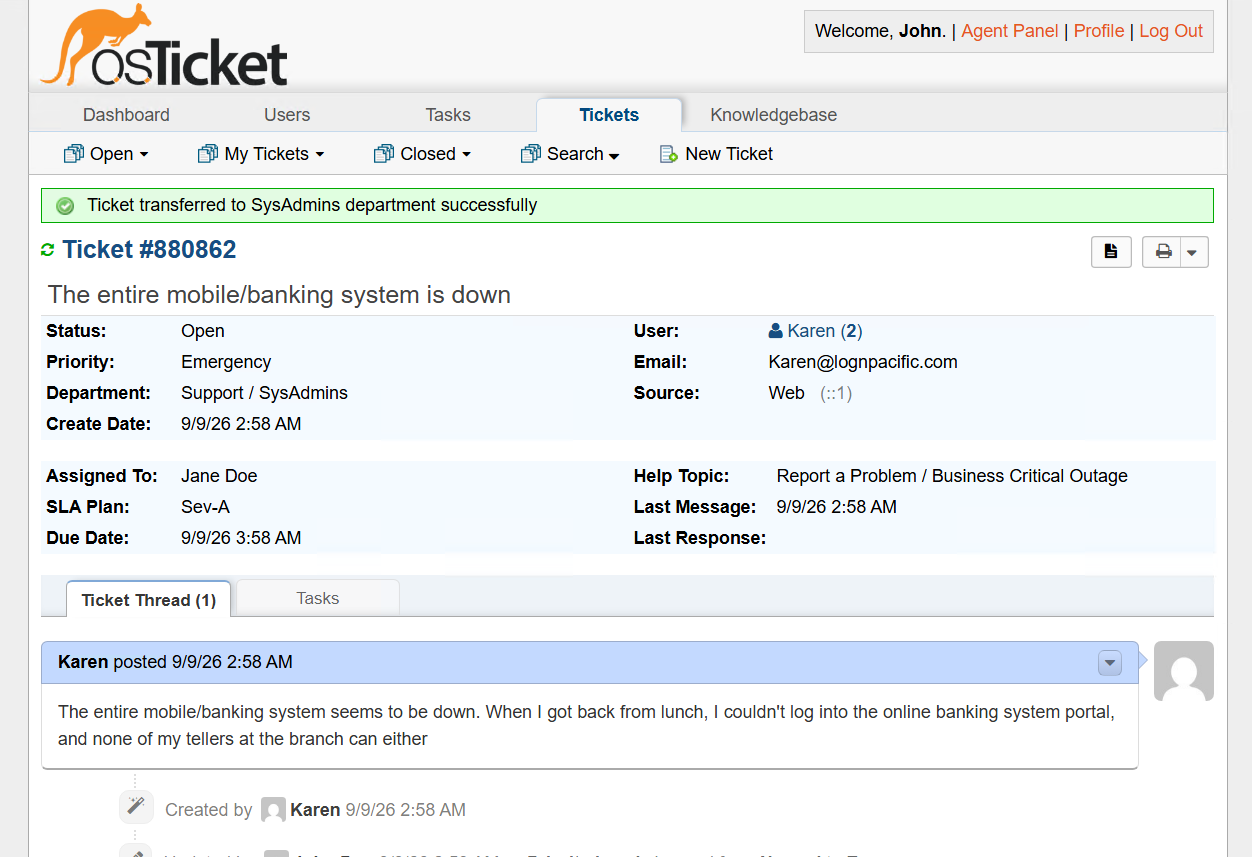This screenshot has width=1252, height=857.
Task: Click Karen's gray avatar thumbnail
Action: (1184, 671)
